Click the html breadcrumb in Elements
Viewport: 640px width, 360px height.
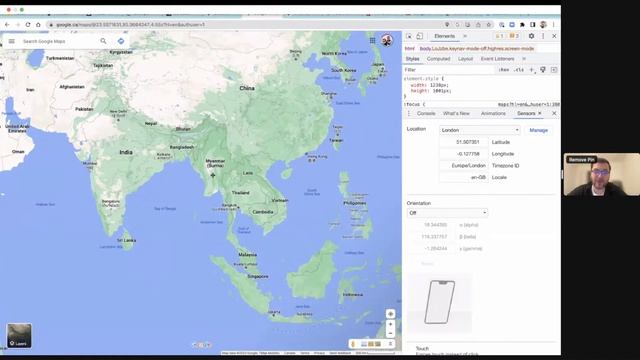[409, 49]
